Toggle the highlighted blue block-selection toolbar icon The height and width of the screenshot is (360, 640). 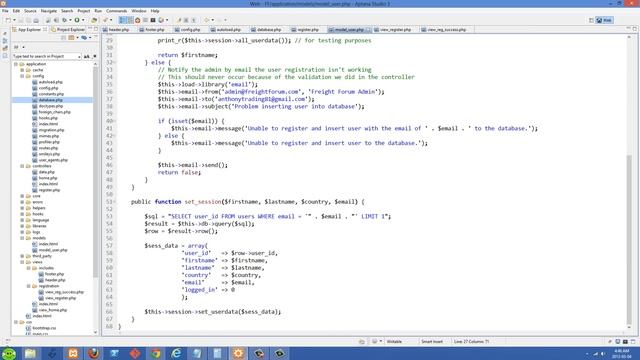point(122,20)
